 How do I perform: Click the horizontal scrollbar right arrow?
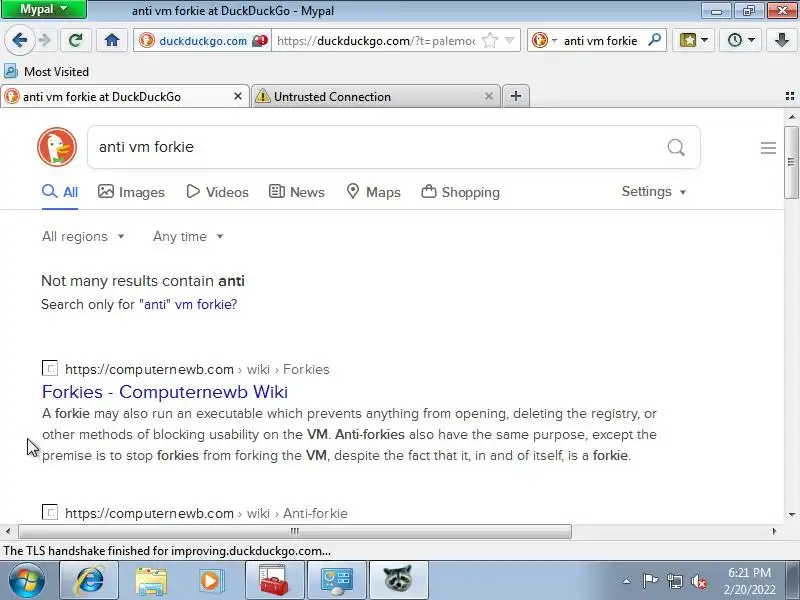tap(774, 531)
